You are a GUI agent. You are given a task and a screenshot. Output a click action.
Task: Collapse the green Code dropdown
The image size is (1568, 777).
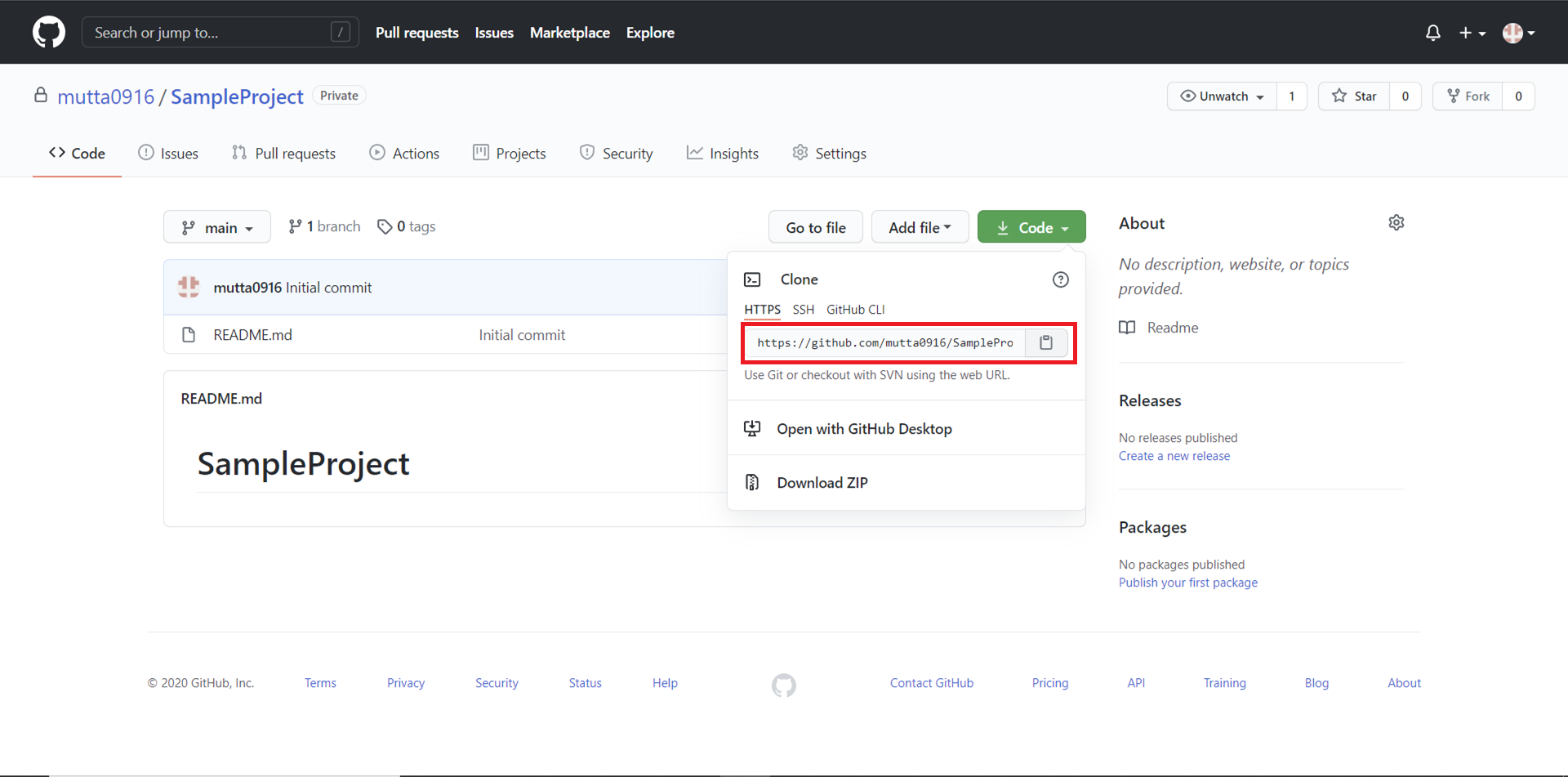pos(1031,227)
